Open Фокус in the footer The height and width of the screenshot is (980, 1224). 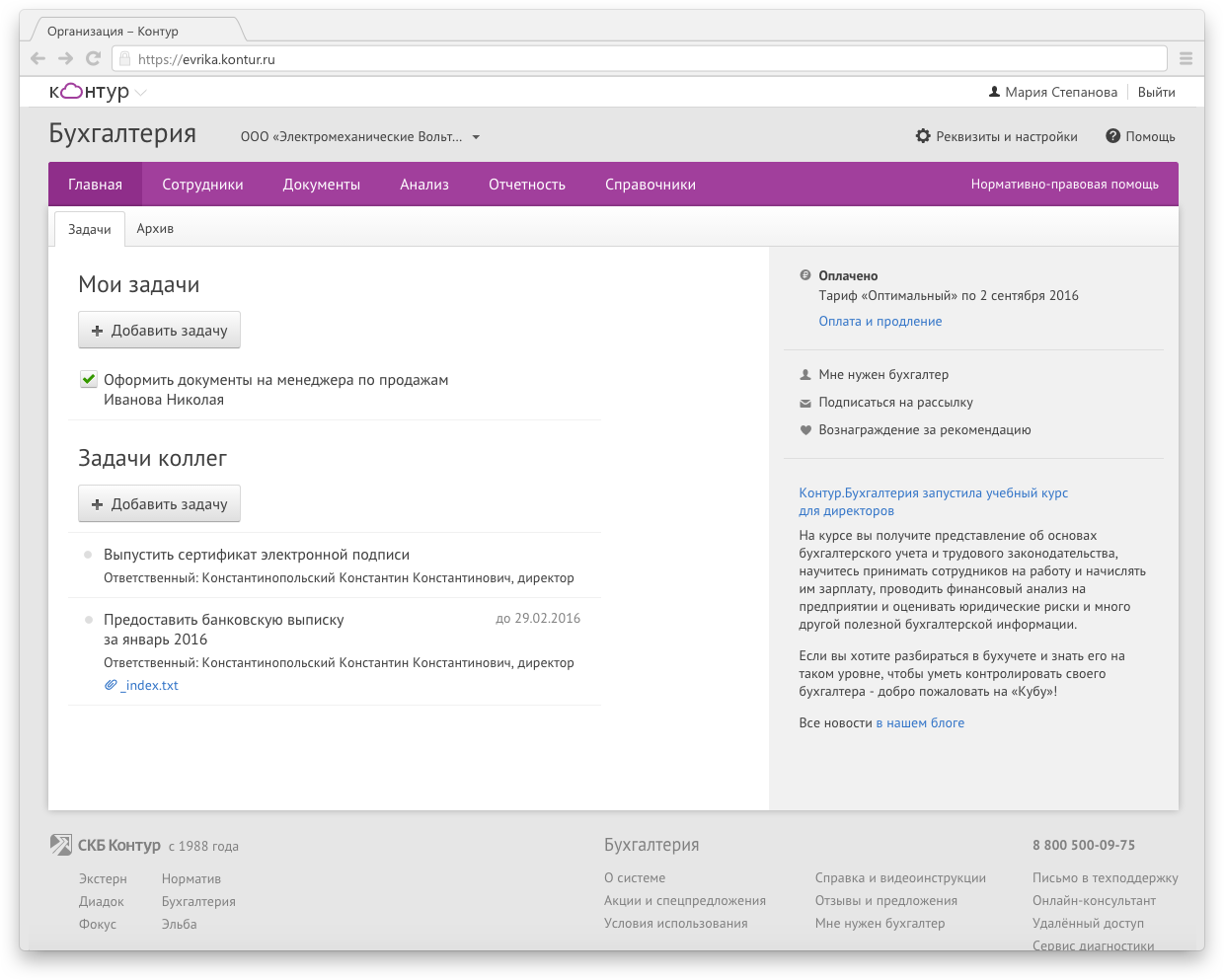[x=98, y=925]
